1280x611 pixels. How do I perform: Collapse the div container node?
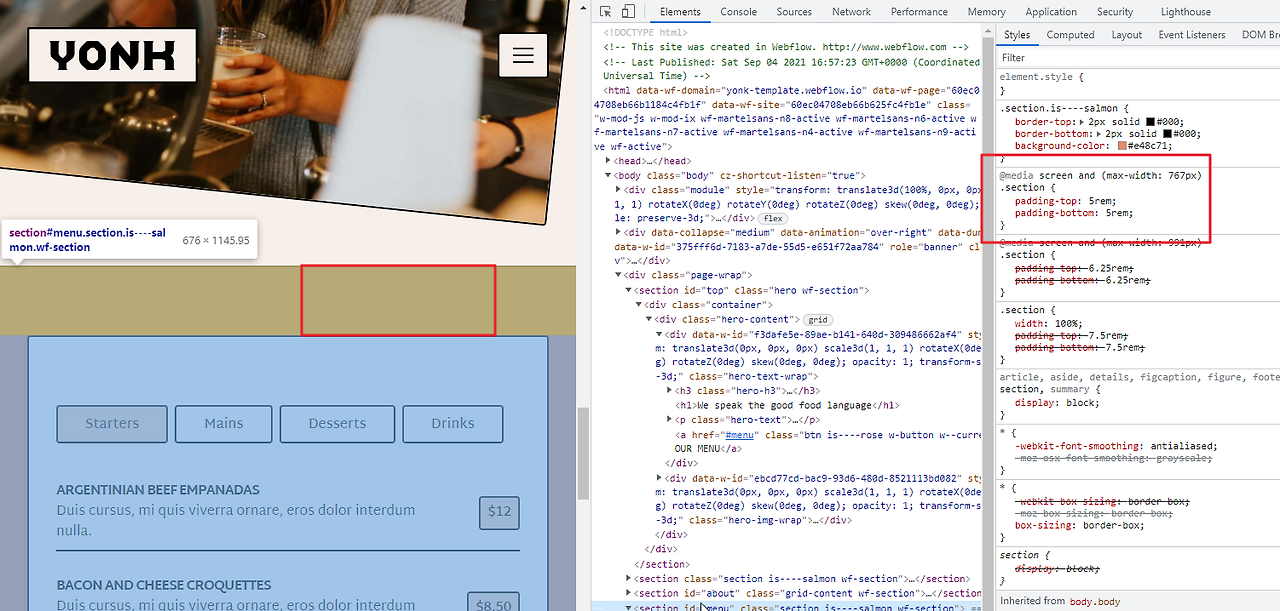click(638, 304)
